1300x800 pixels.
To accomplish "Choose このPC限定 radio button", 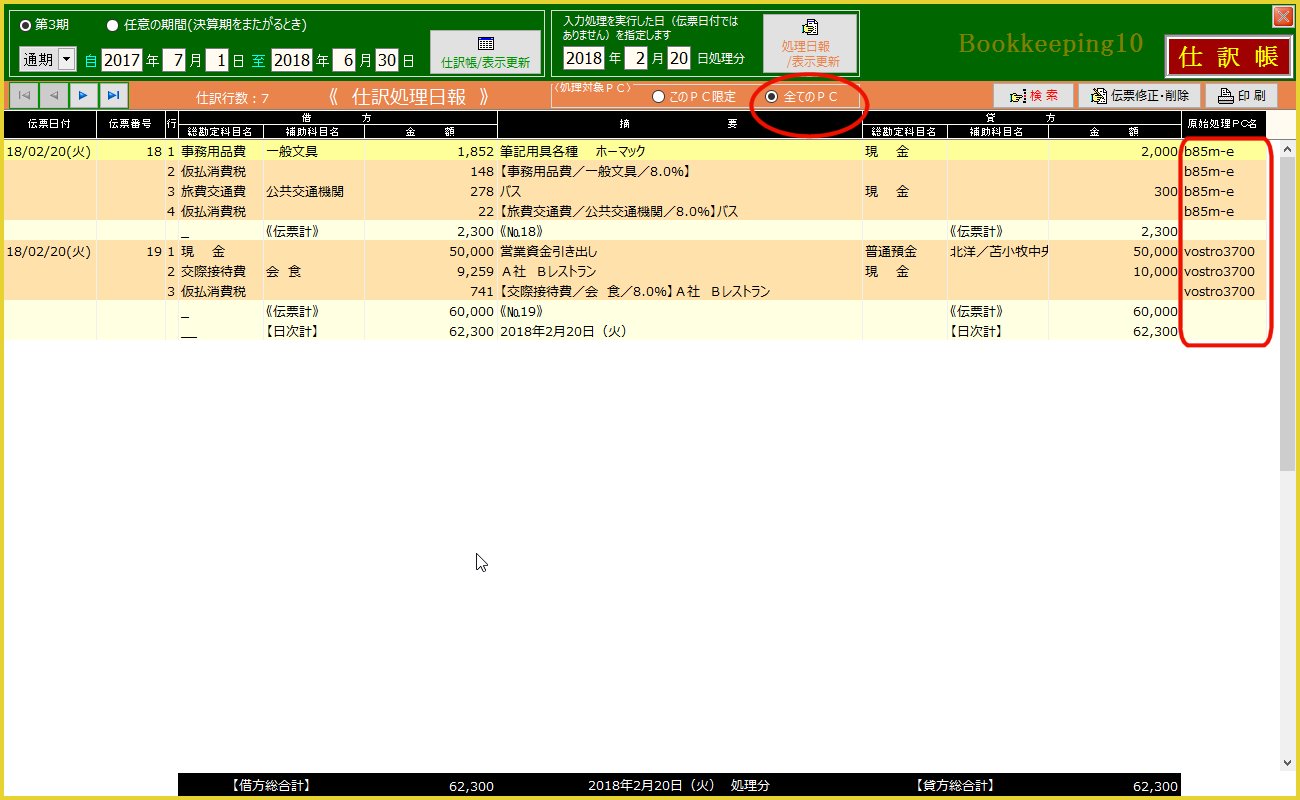I will point(658,97).
